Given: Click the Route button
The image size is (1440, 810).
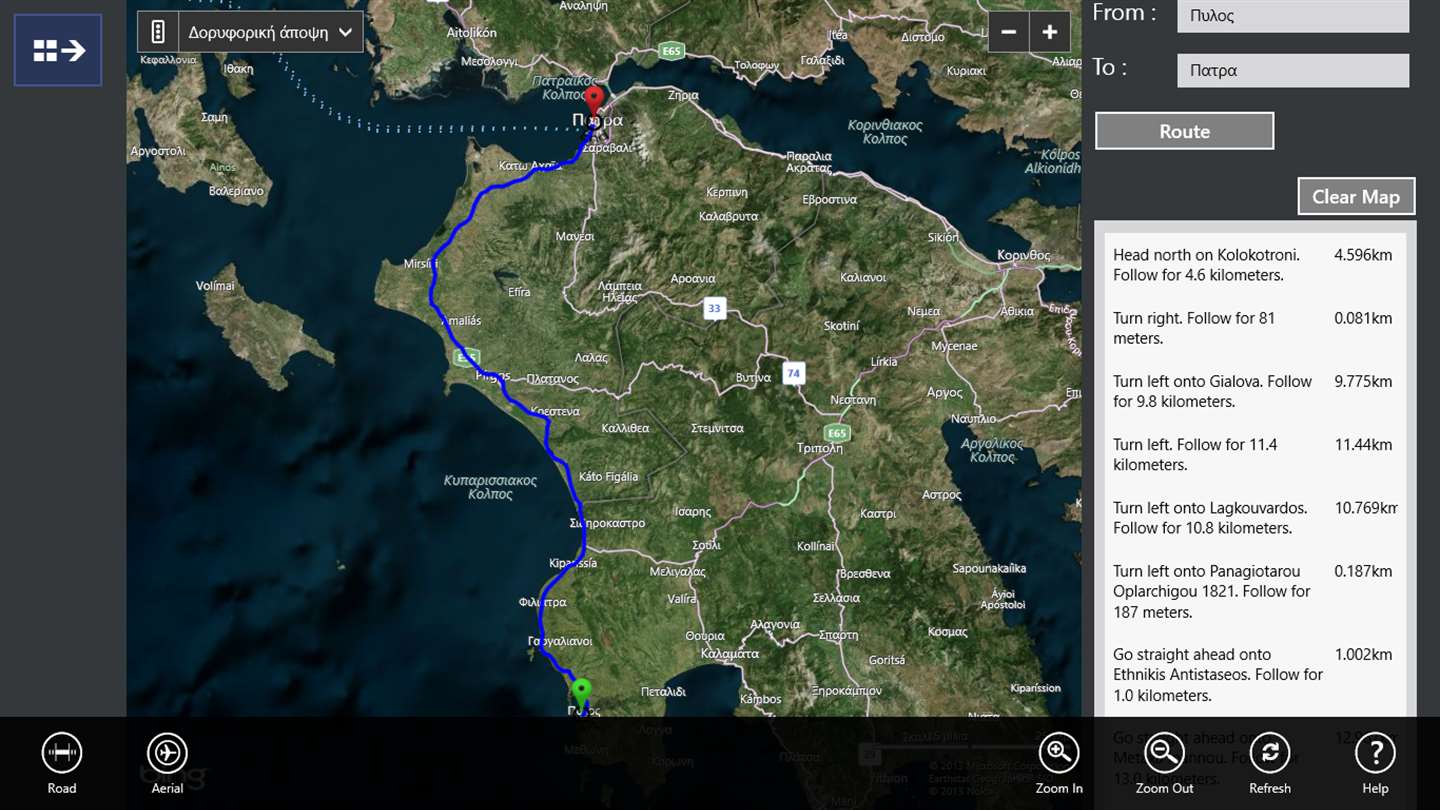Looking at the screenshot, I should pos(1184,131).
